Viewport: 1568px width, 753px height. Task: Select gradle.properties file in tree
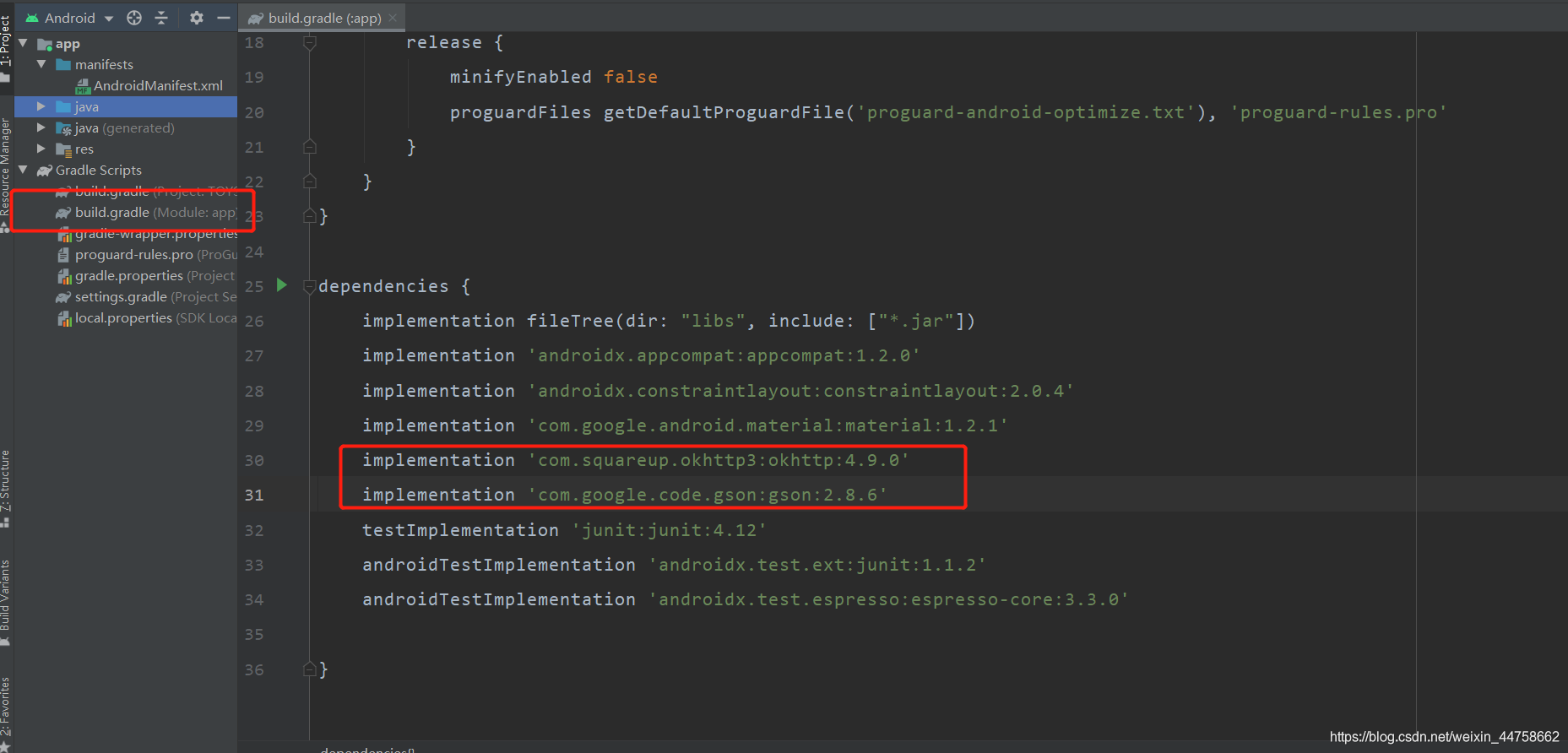[128, 276]
